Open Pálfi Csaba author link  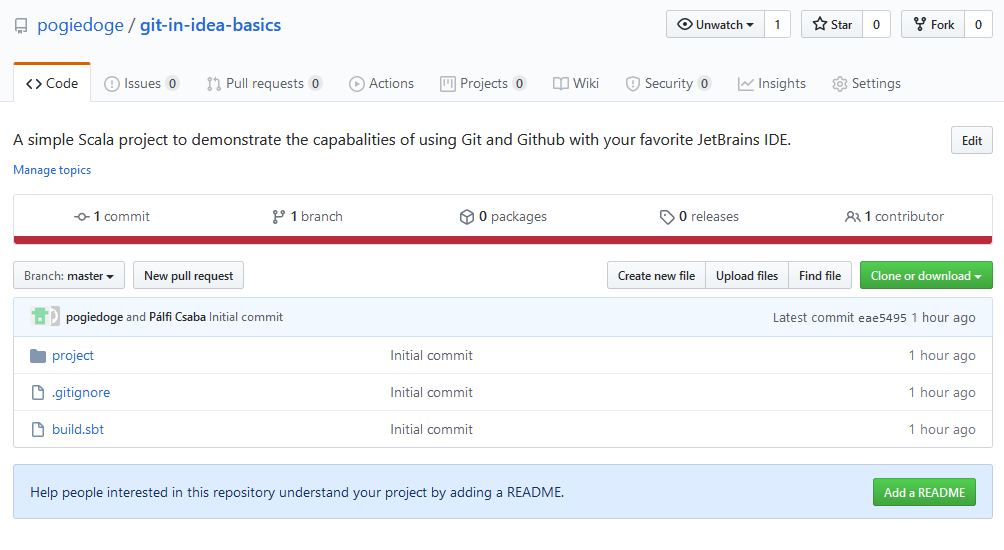pyautogui.click(x=177, y=317)
